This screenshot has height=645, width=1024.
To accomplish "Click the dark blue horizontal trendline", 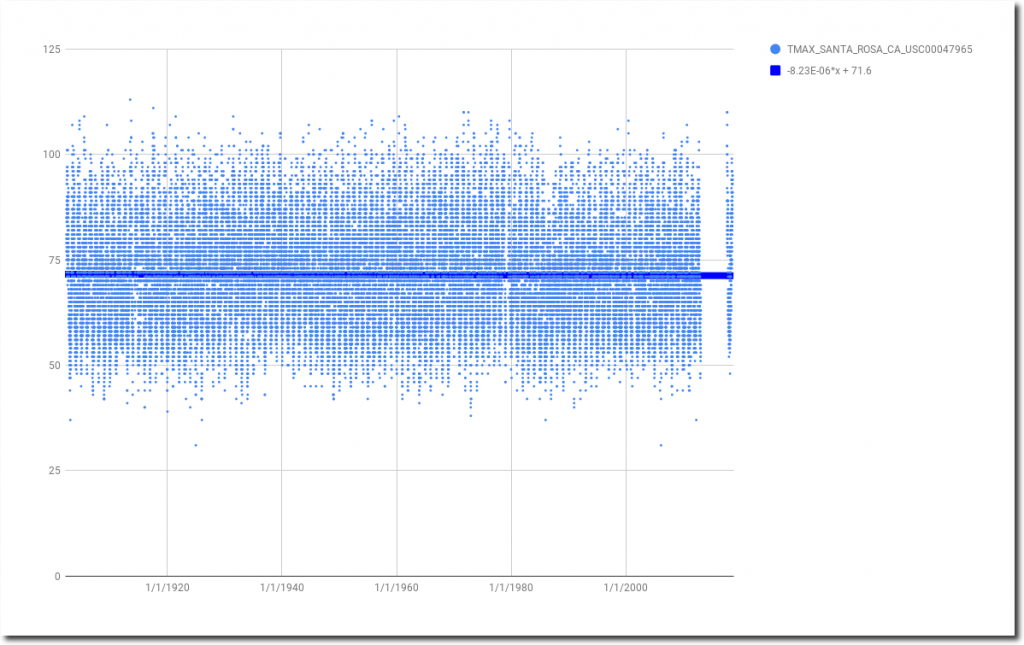I will 400,275.
